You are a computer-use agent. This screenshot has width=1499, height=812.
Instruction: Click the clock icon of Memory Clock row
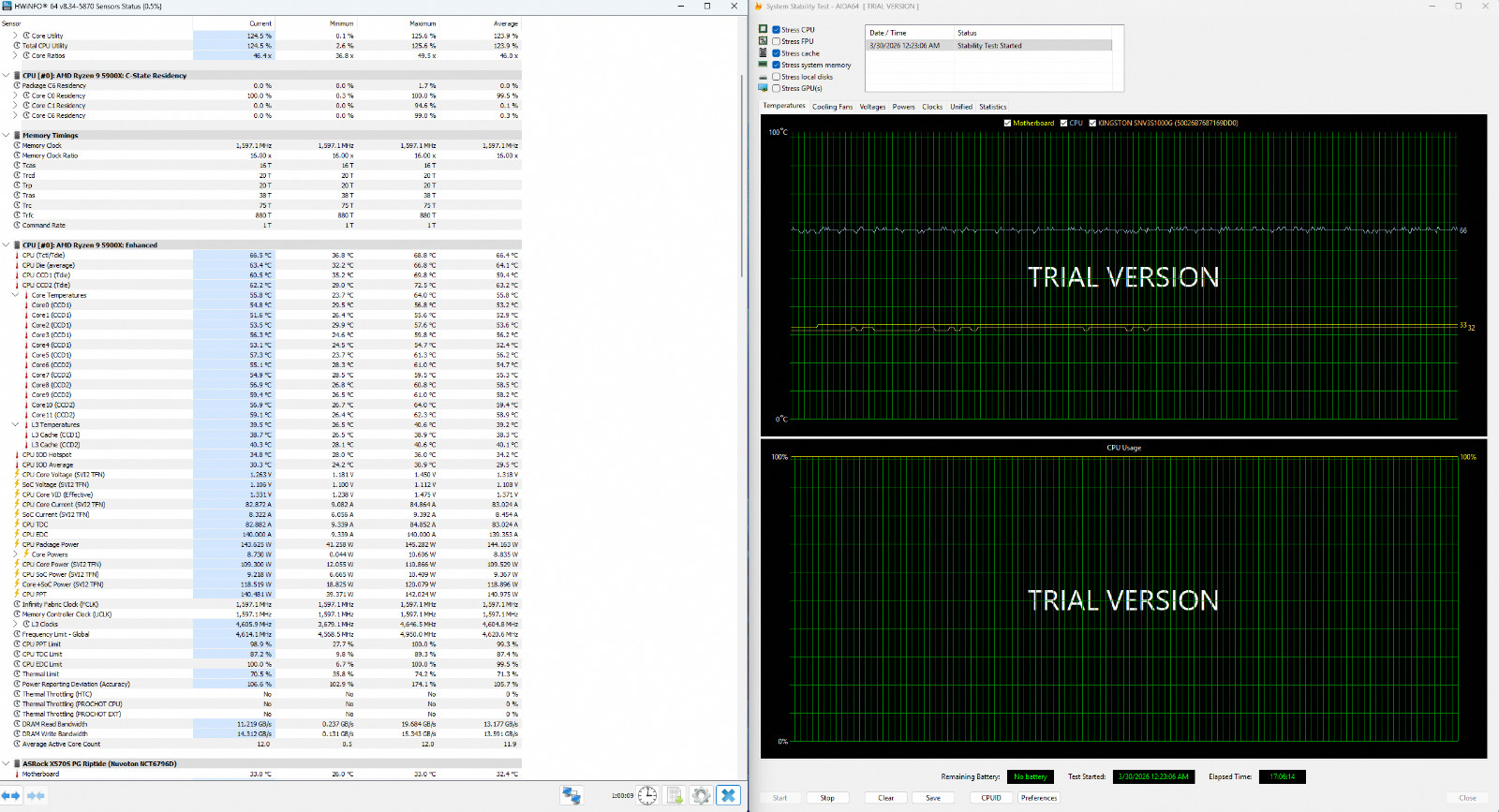pyautogui.click(x=17, y=145)
